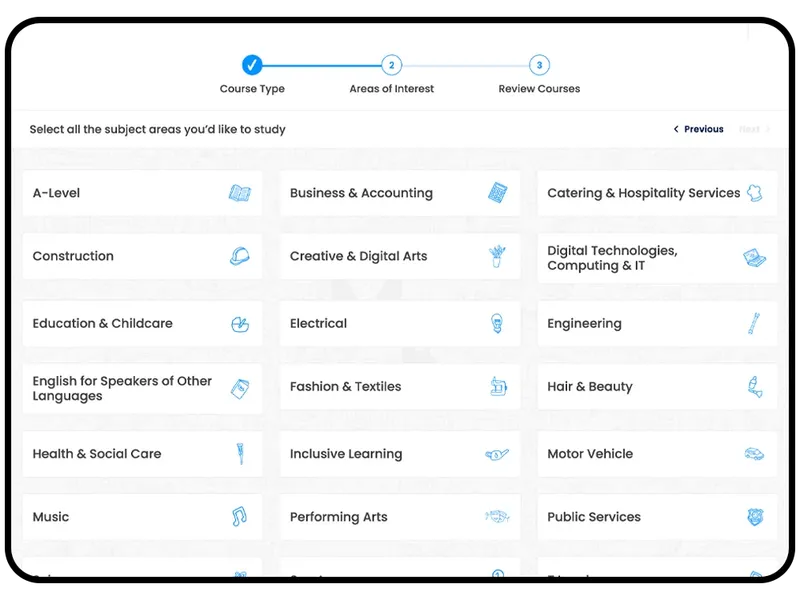
Task: Click the Music notes icon
Action: 239,517
